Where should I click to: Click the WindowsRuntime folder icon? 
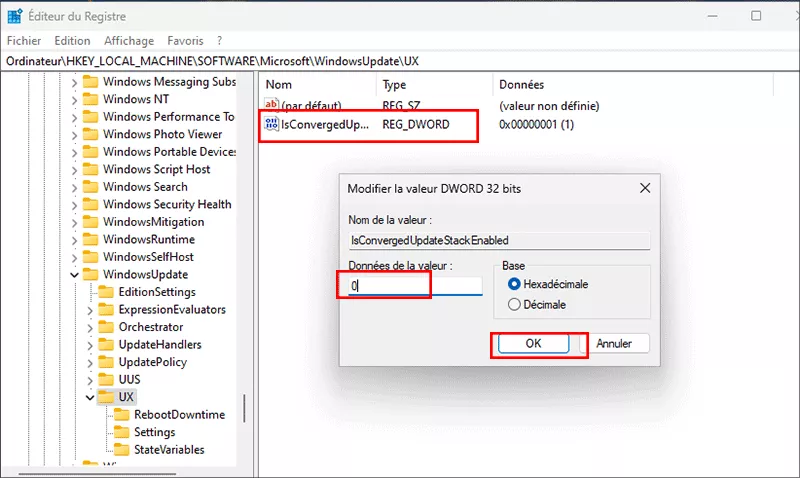[x=90, y=239]
